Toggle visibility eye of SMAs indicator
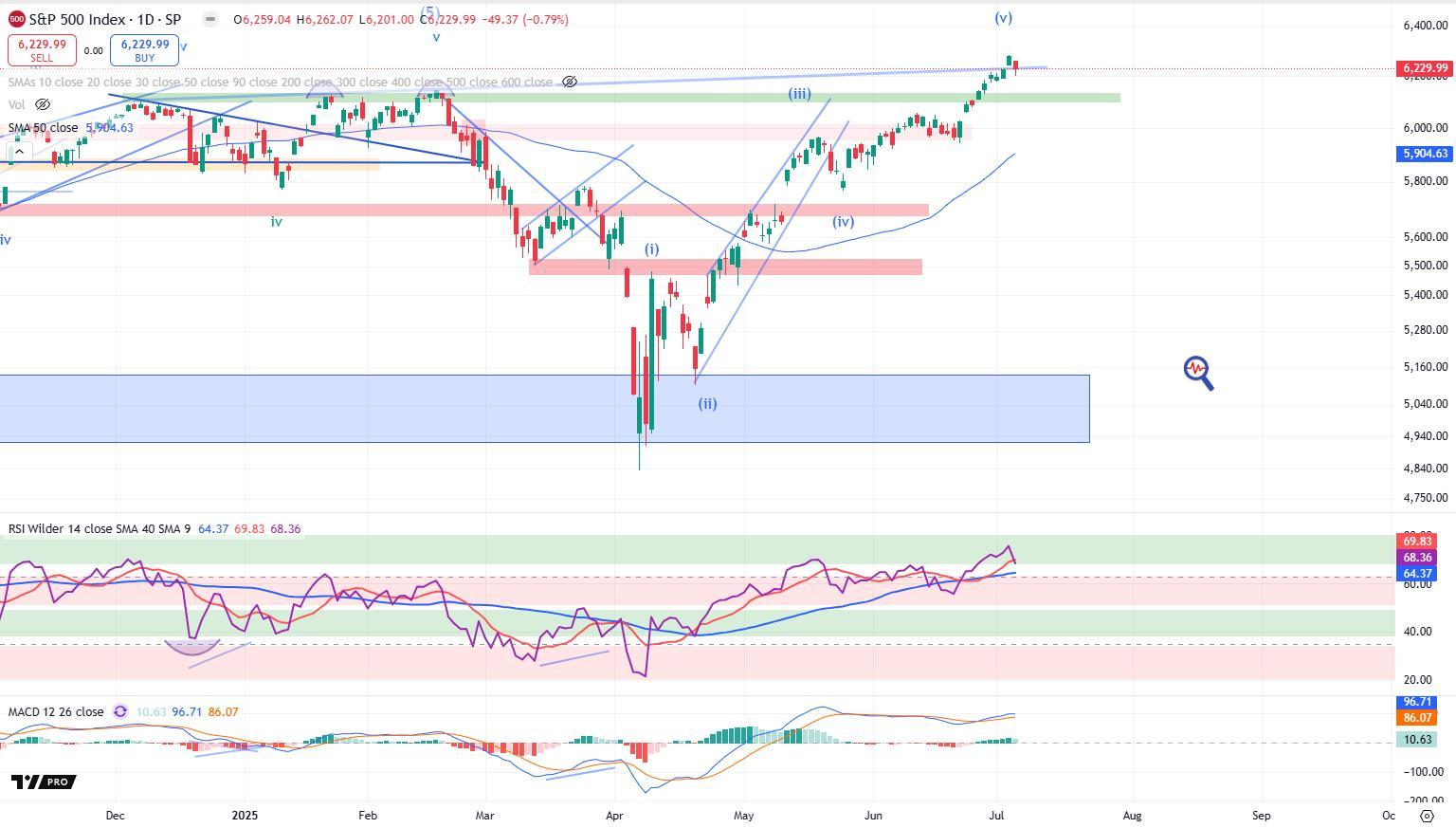This screenshot has height=828, width=1456. pyautogui.click(x=570, y=83)
